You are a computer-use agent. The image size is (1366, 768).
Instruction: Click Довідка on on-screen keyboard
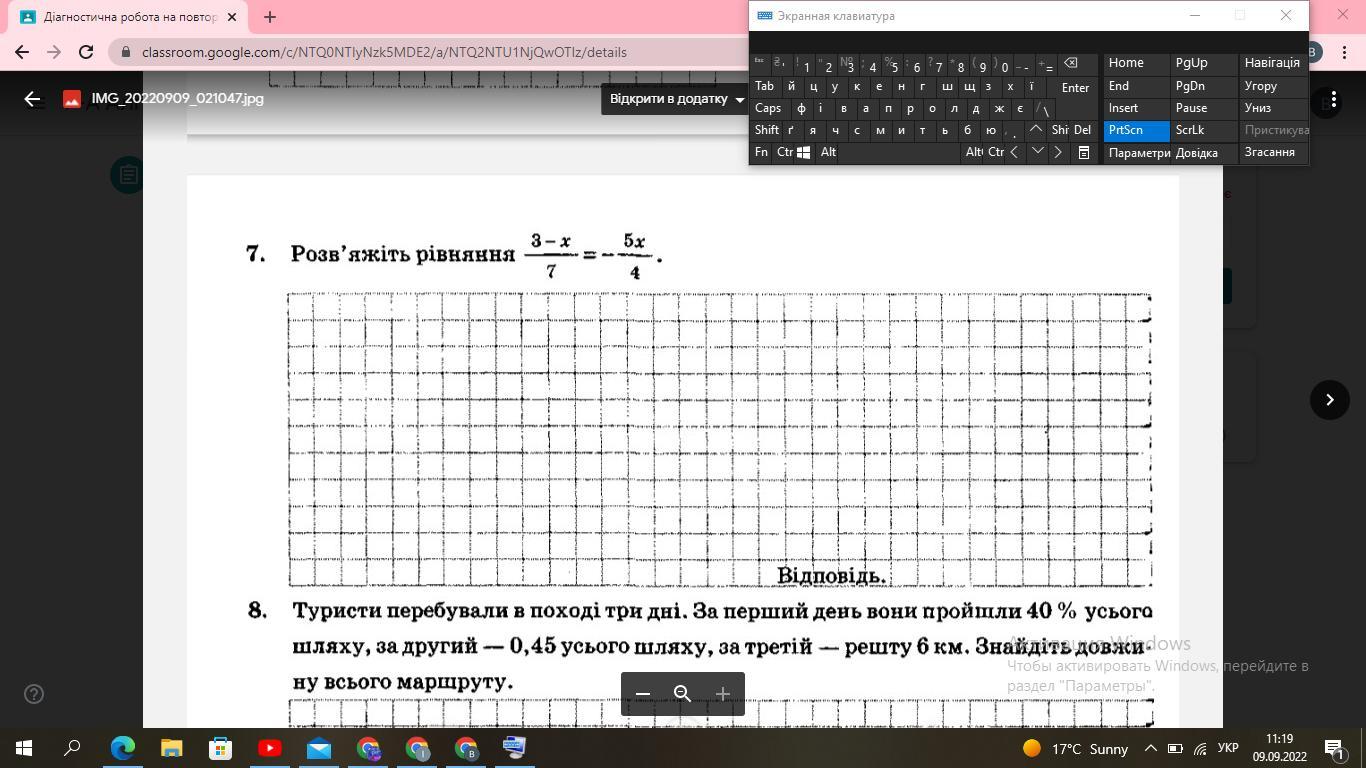click(x=1204, y=153)
